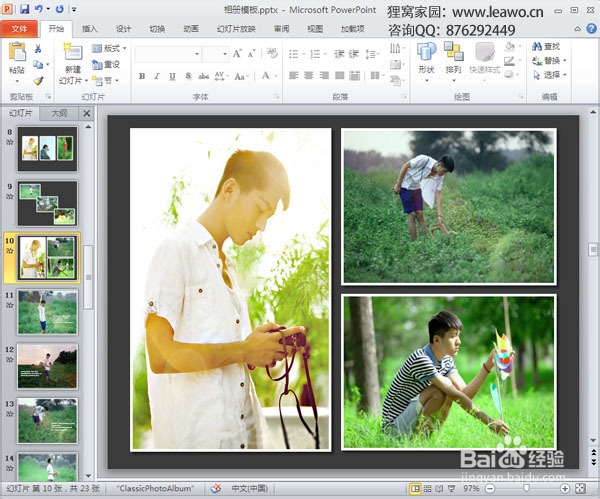The width and height of the screenshot is (600, 499).
Task: Click the Shapes (形状) icon
Action: point(426,52)
